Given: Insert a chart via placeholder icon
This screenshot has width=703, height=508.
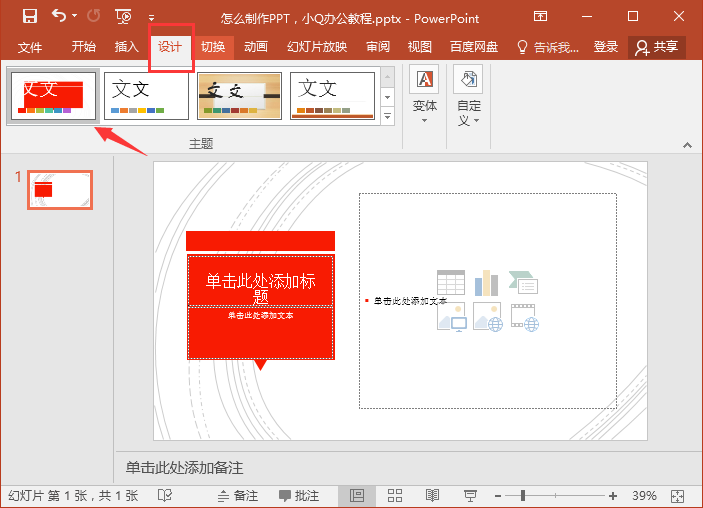Looking at the screenshot, I should click(x=486, y=283).
